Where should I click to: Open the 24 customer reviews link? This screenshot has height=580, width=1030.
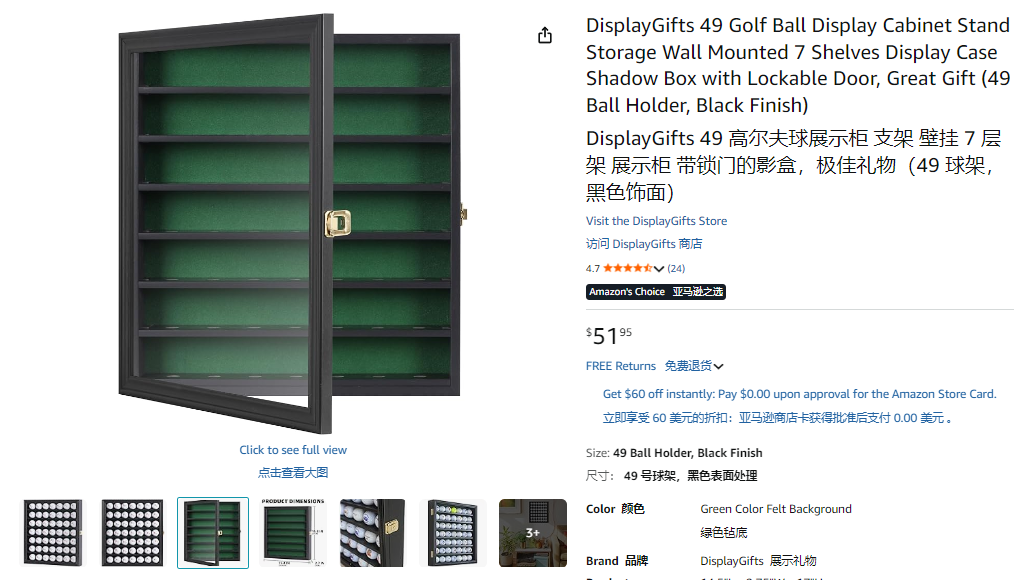click(x=676, y=269)
